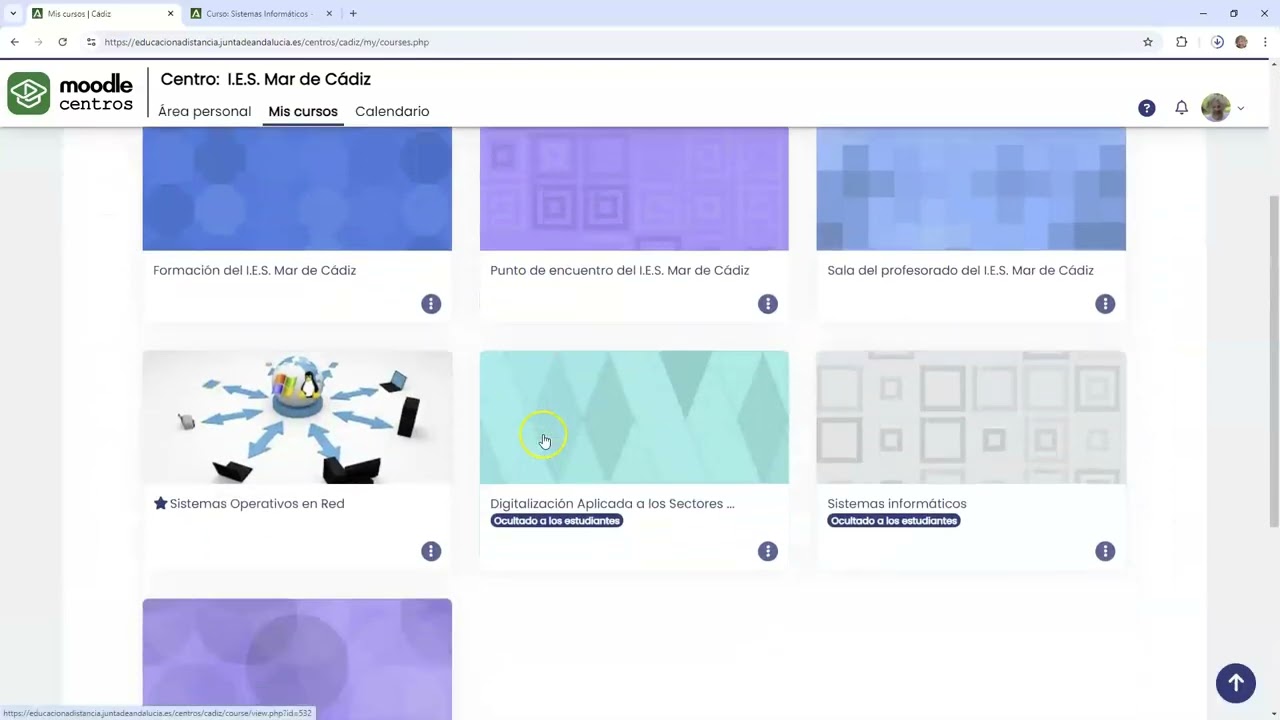This screenshot has width=1280, height=720.
Task: Click 'Ocultado a los estudiantes' badge under Sistemas informáticos
Action: point(893,521)
